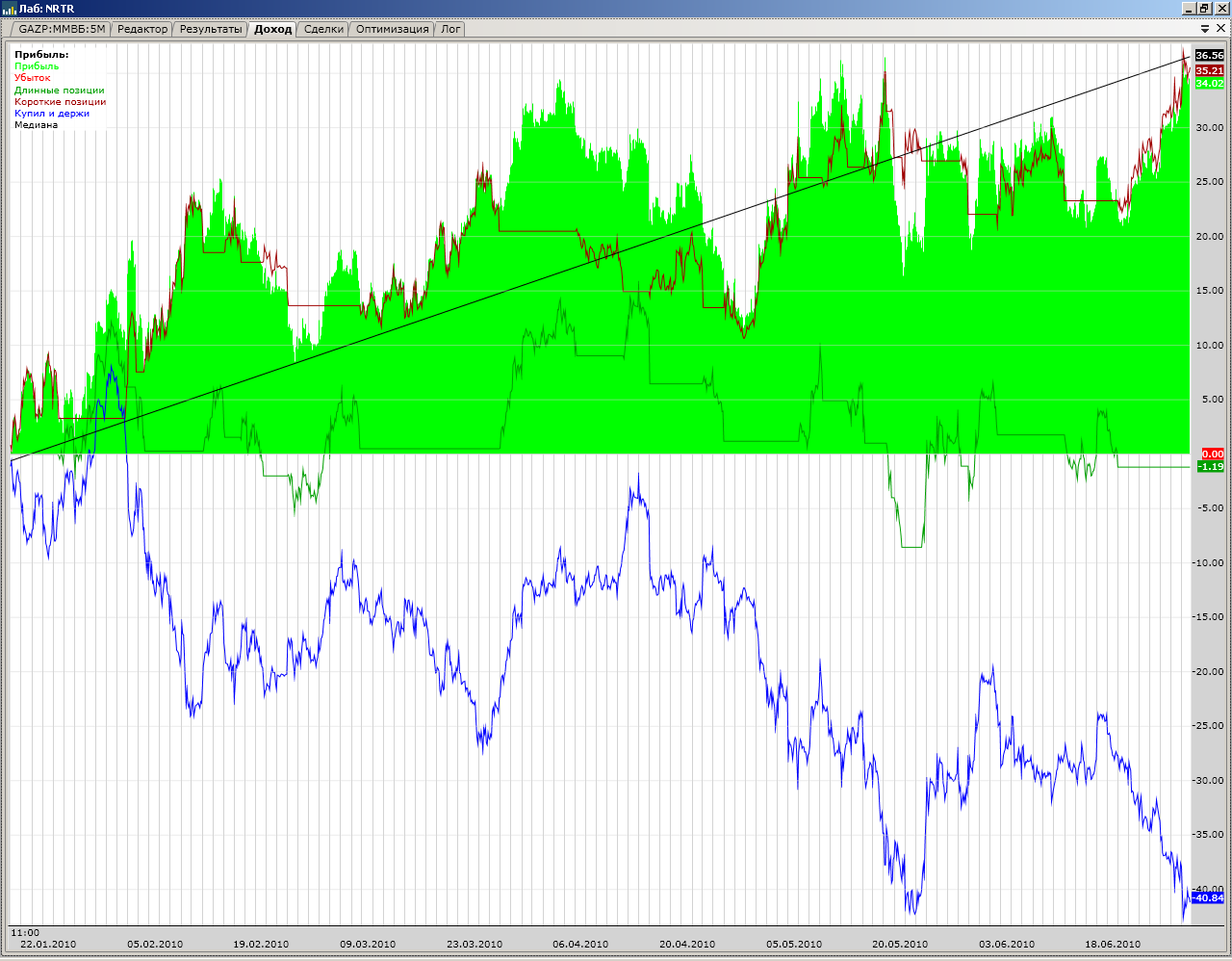This screenshot has width=1232, height=961.
Task: Click the red 0.00 value marker
Action: point(1213,455)
